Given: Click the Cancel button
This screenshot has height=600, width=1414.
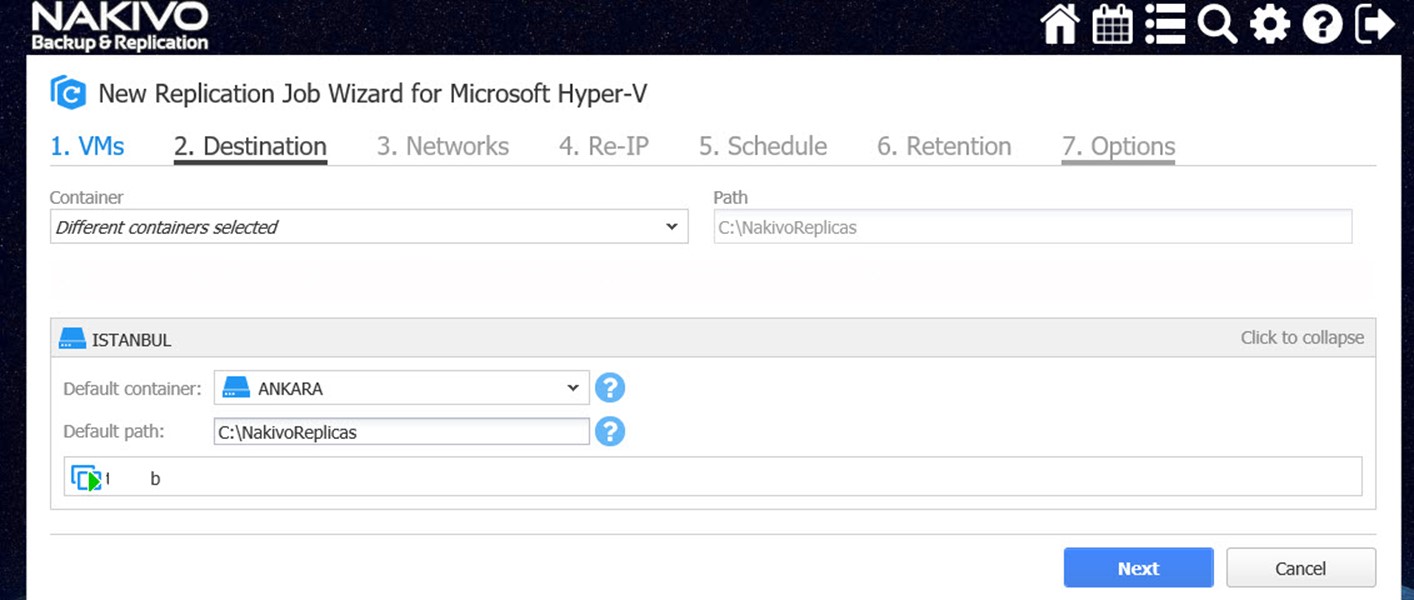Looking at the screenshot, I should [1301, 568].
